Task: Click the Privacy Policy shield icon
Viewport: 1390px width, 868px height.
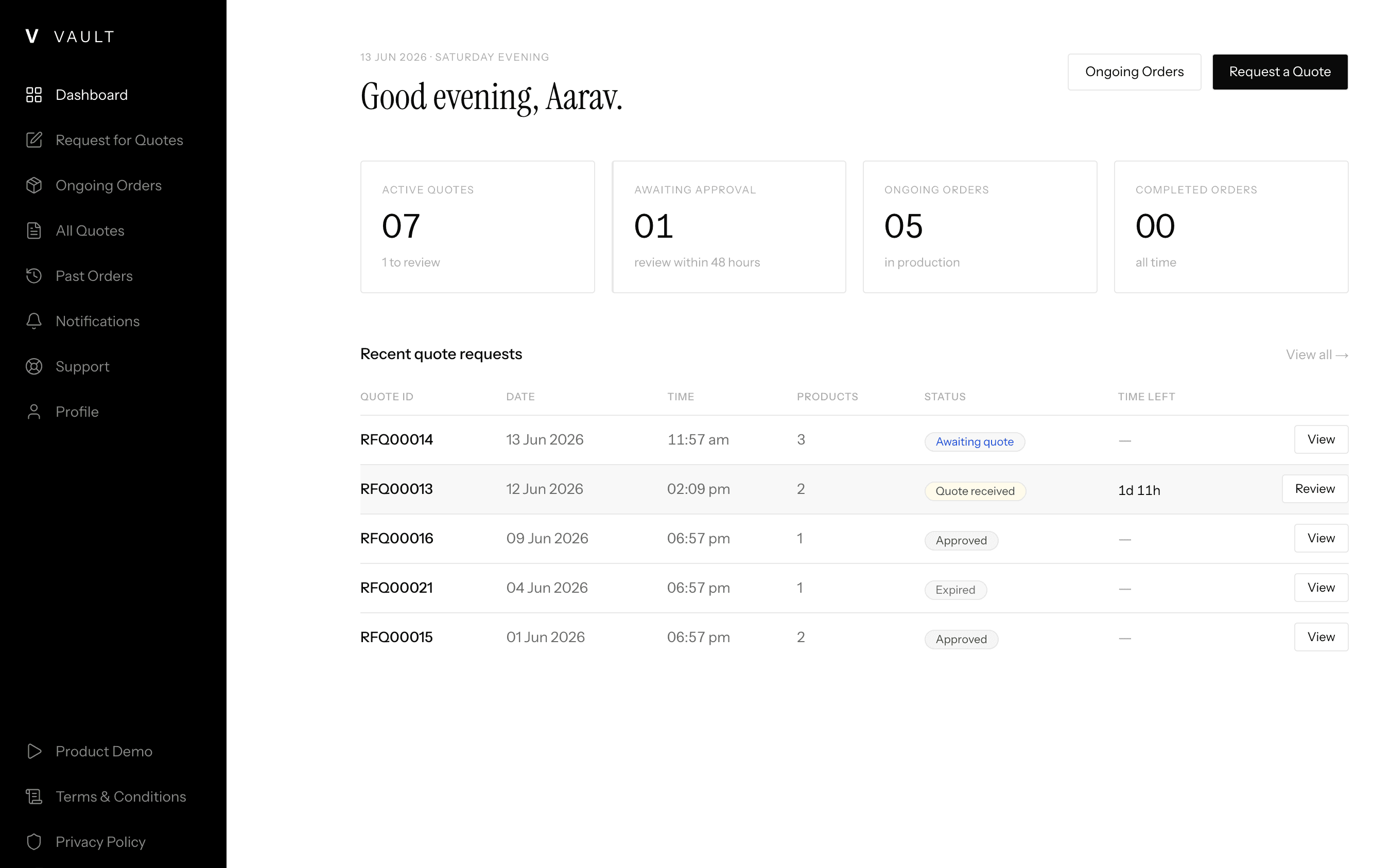Action: click(x=34, y=842)
